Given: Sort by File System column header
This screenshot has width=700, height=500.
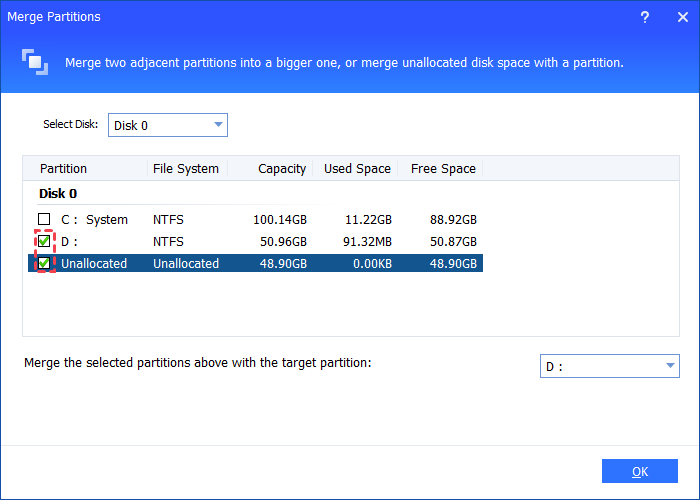Looking at the screenshot, I should click(x=187, y=169).
